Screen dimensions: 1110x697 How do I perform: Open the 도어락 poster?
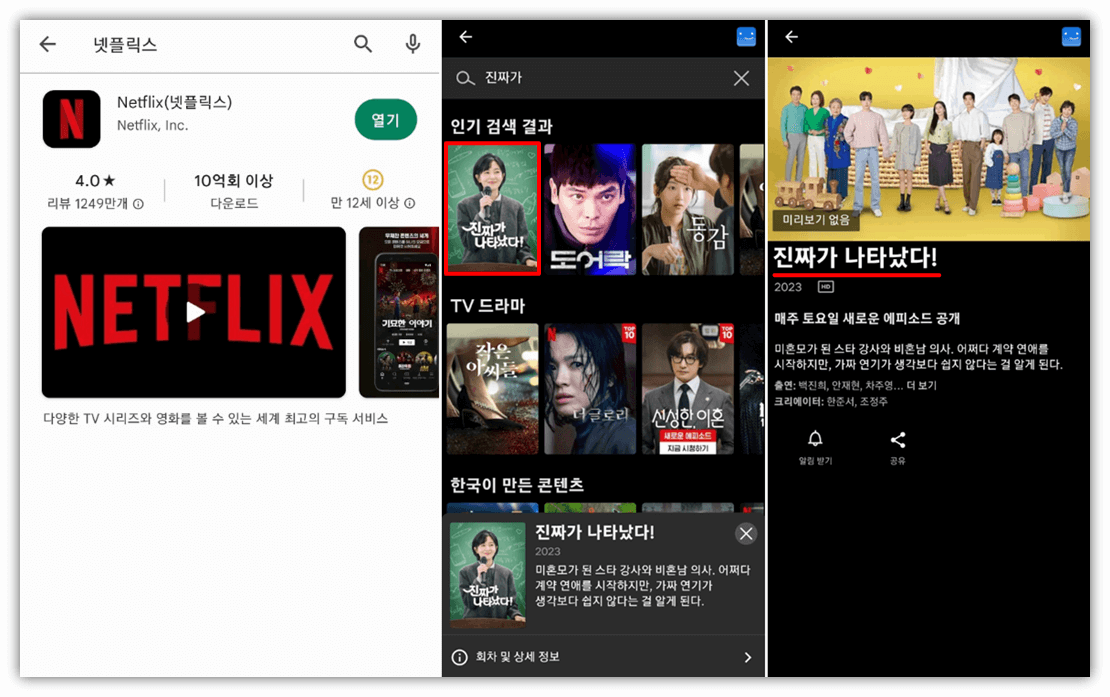(590, 209)
